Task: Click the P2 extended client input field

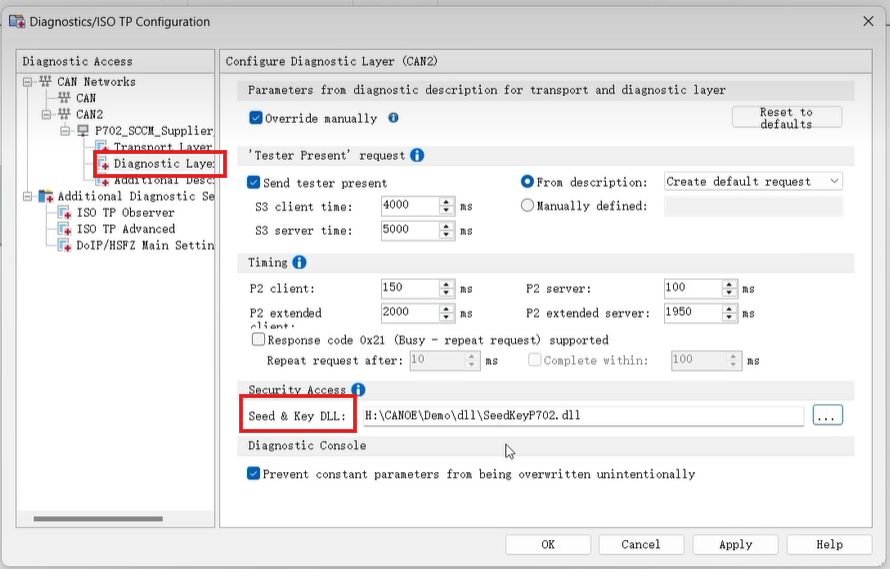Action: point(410,312)
